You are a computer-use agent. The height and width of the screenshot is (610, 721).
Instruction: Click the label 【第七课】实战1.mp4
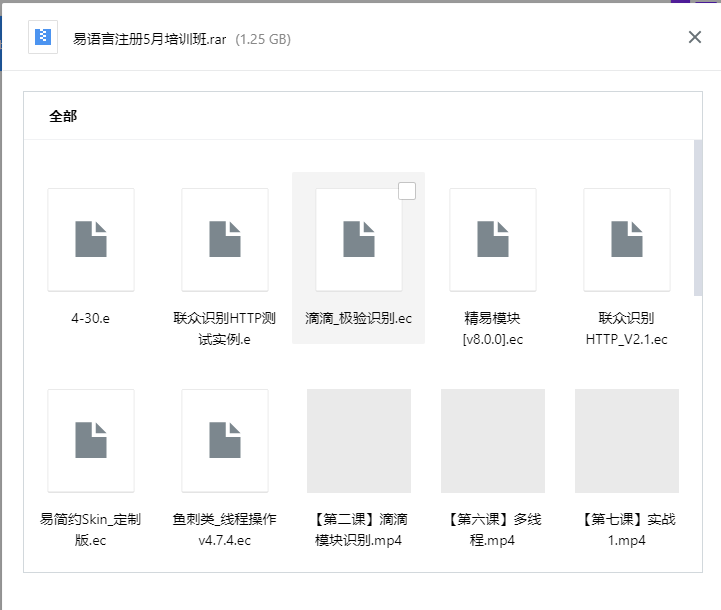627,530
